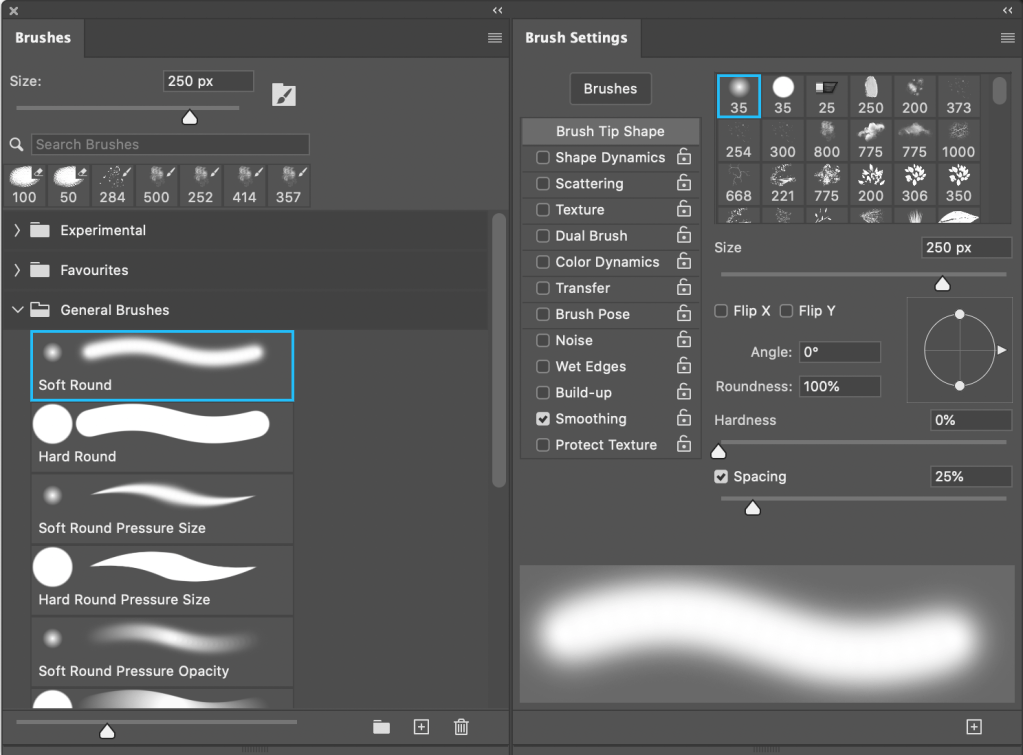Open the Brush Settings panel menu

[x=1007, y=38]
